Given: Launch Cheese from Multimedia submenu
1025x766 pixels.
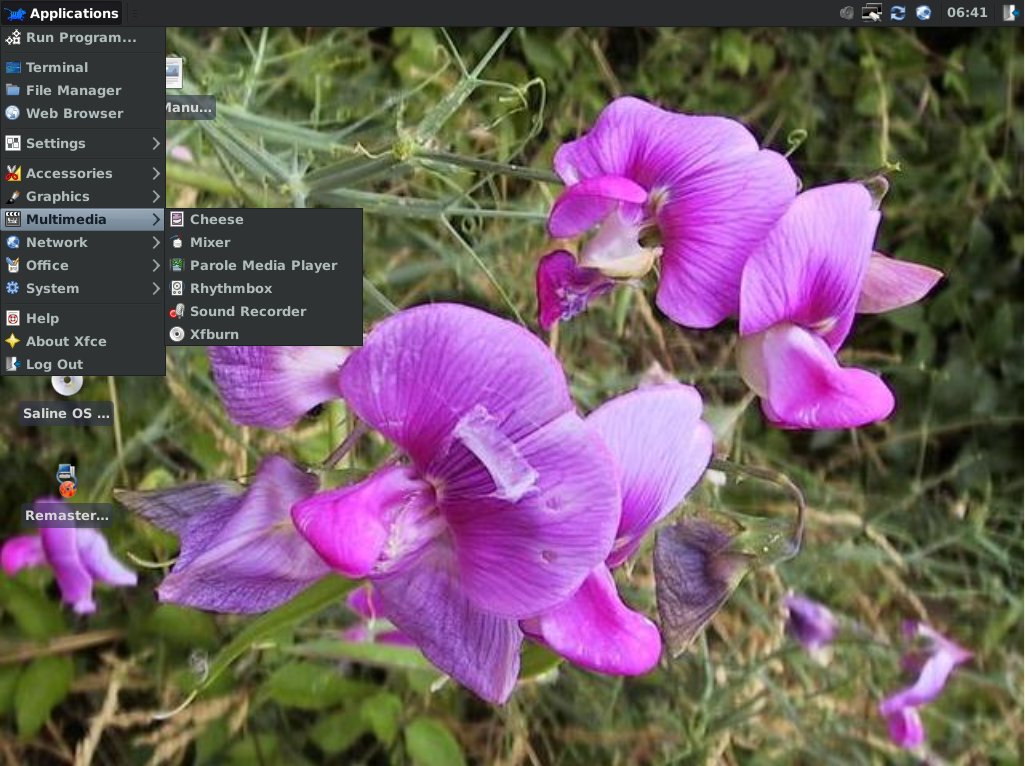Looking at the screenshot, I should pyautogui.click(x=264, y=220).
